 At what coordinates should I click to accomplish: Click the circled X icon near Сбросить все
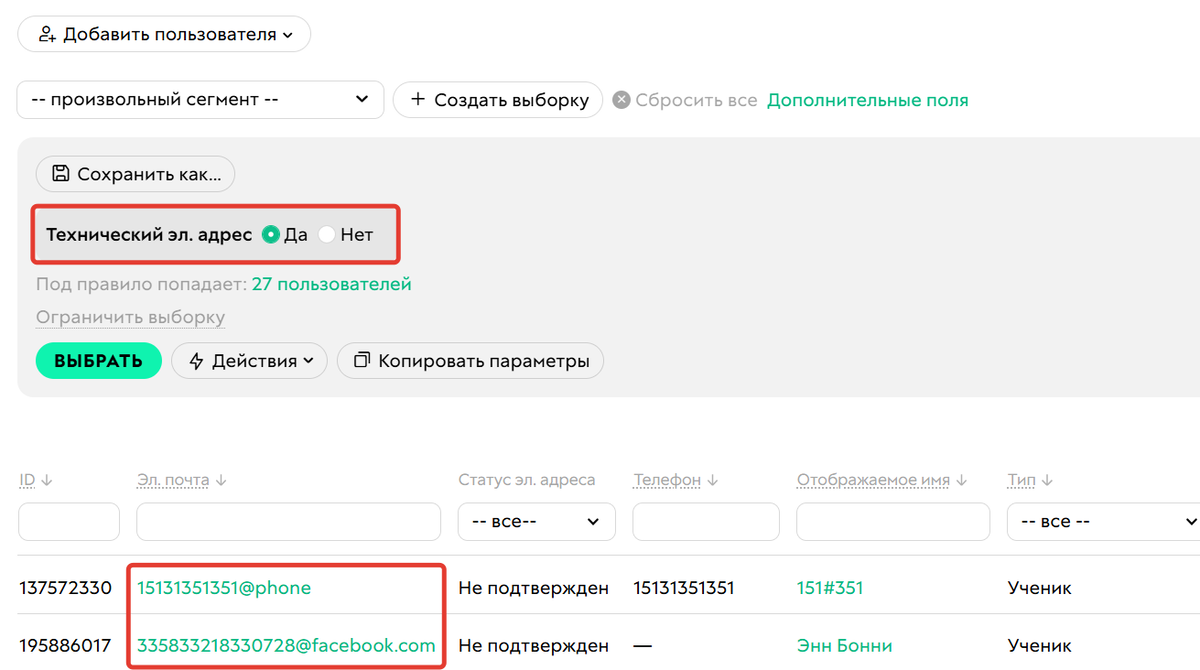(623, 100)
